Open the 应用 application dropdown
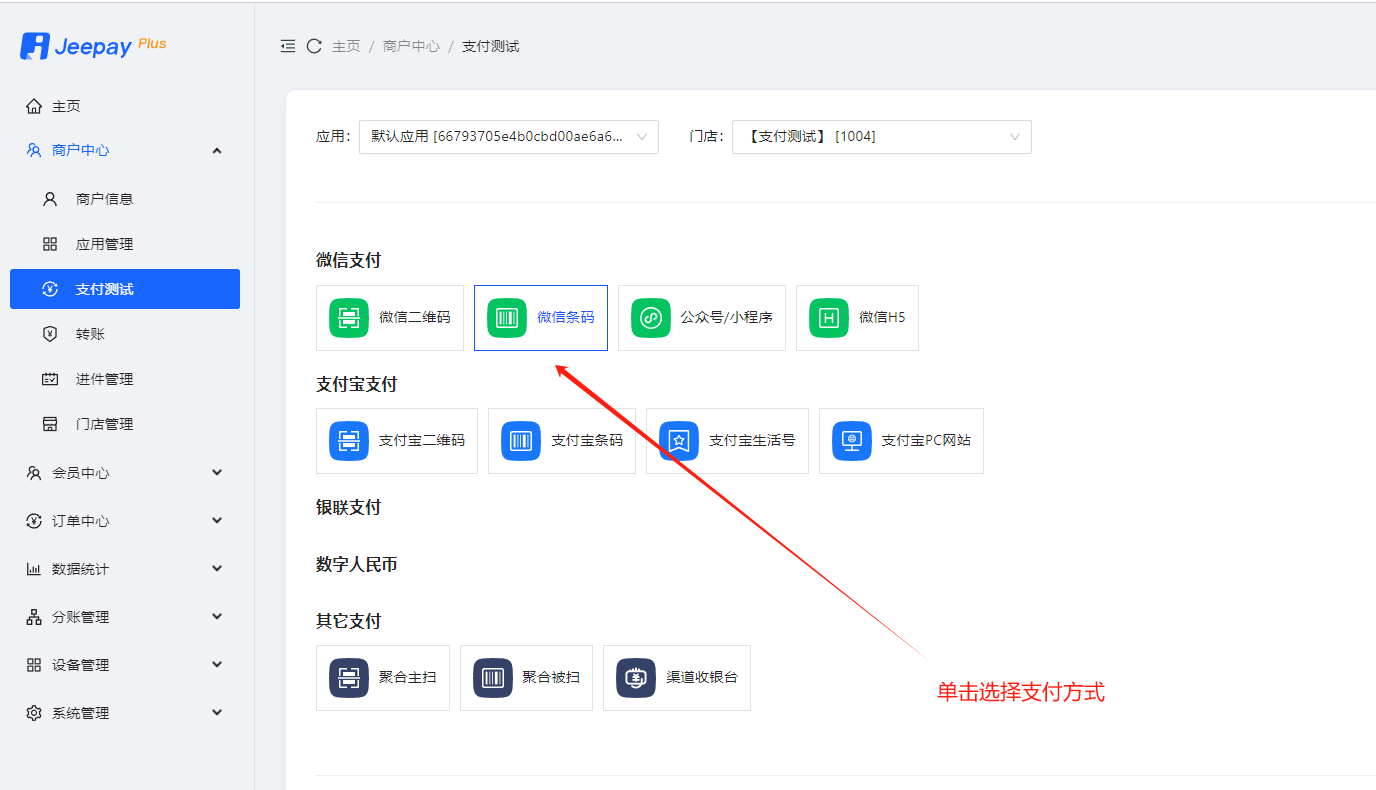Screen dimensions: 1376x790 pyautogui.click(x=508, y=137)
